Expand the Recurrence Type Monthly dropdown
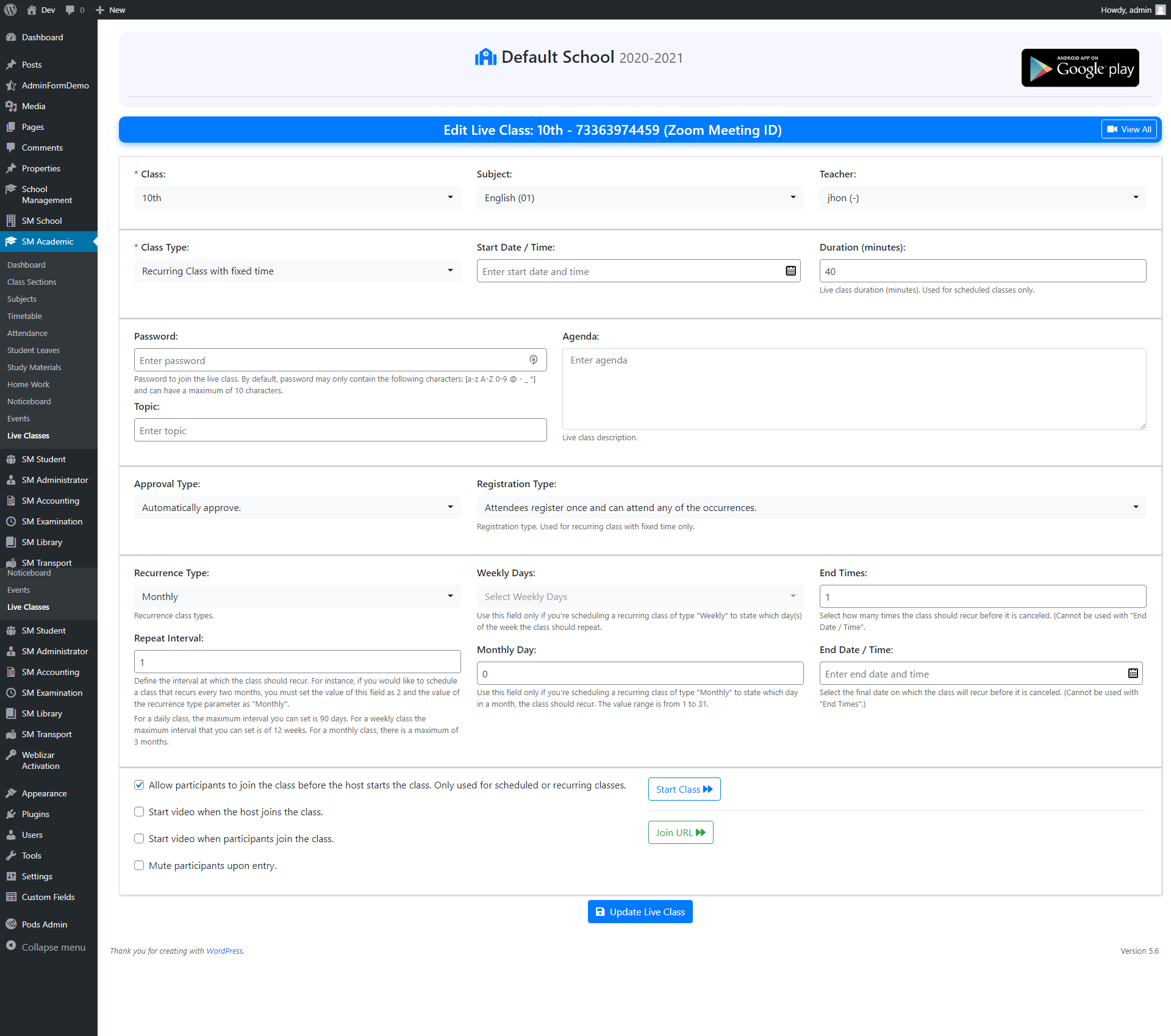Image resolution: width=1171 pixels, height=1036 pixels. point(297,596)
